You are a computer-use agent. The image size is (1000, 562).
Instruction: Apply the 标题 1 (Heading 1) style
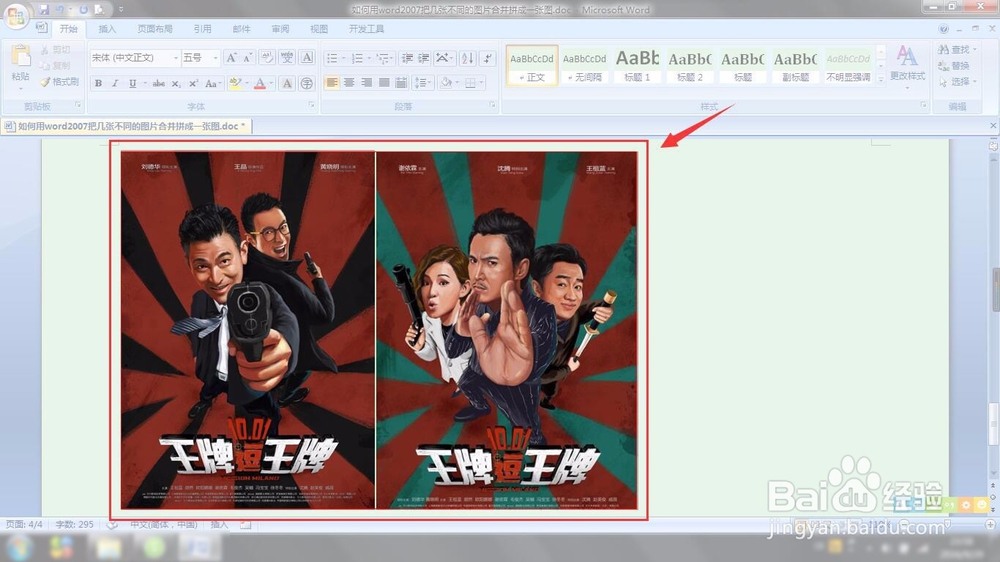pos(637,64)
